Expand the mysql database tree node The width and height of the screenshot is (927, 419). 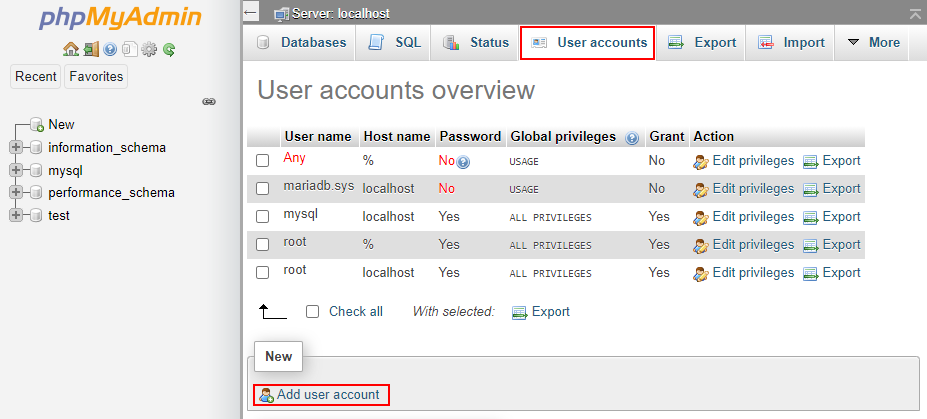pos(16,170)
